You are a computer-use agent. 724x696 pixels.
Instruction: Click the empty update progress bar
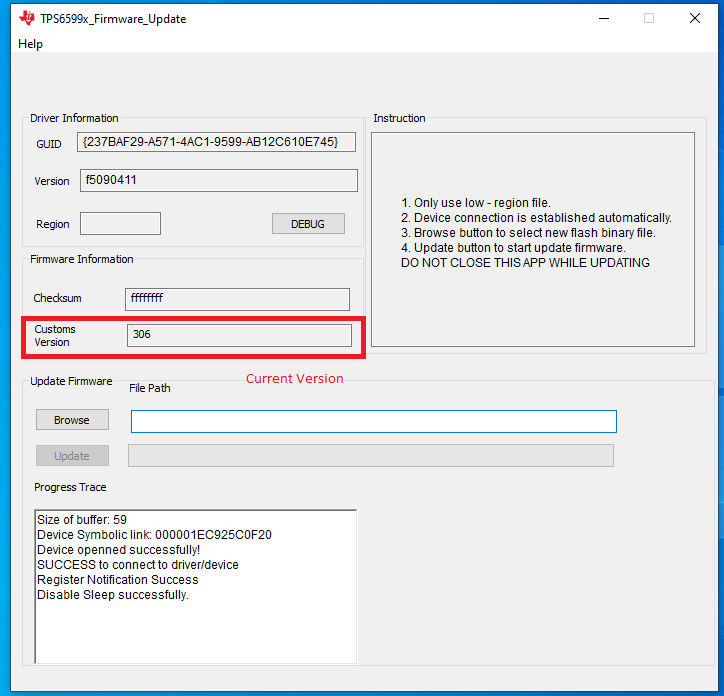pos(370,456)
